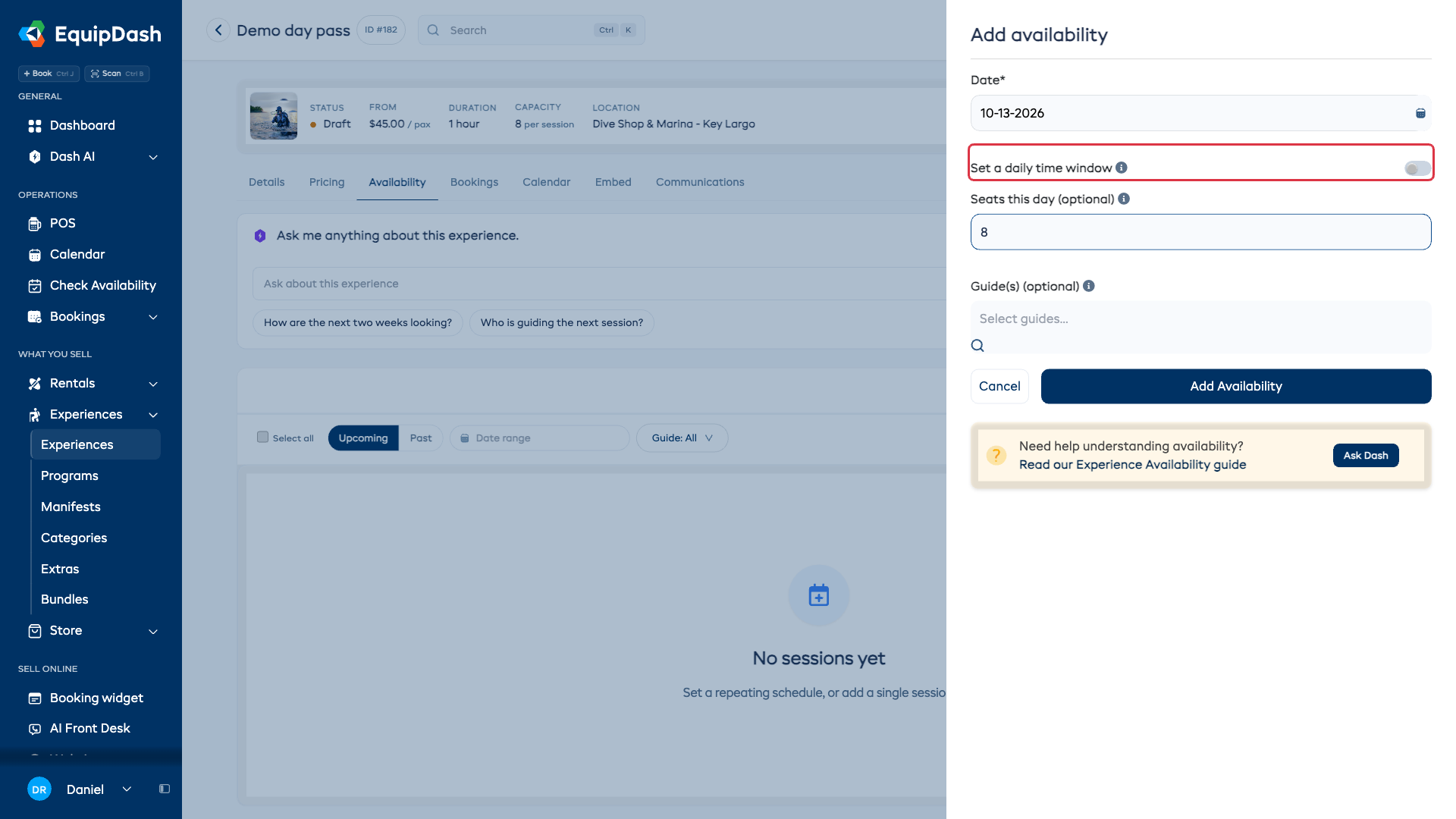1456x819 pixels.
Task: Expand the Bookings menu in the sidebar
Action: point(153,317)
